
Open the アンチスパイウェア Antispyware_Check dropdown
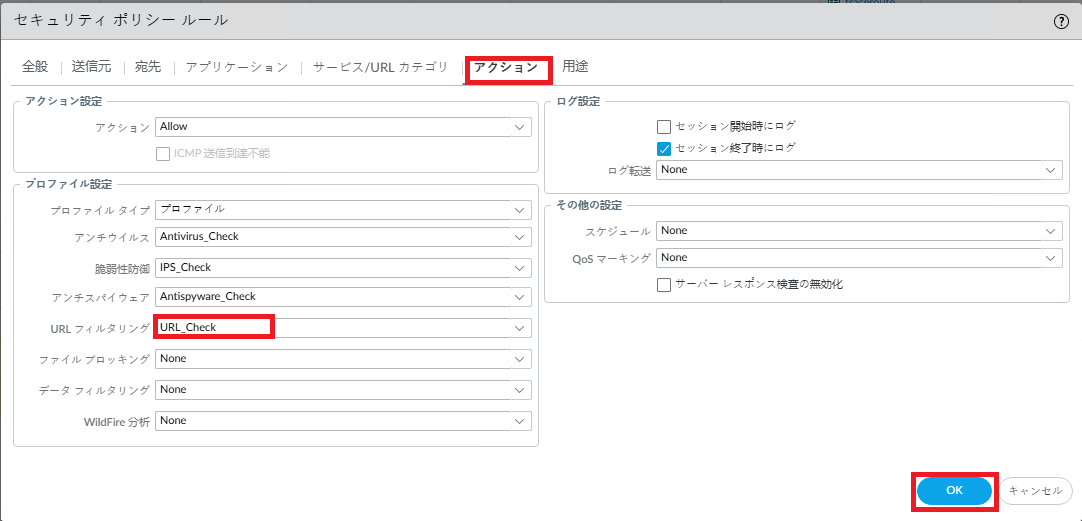[343, 297]
